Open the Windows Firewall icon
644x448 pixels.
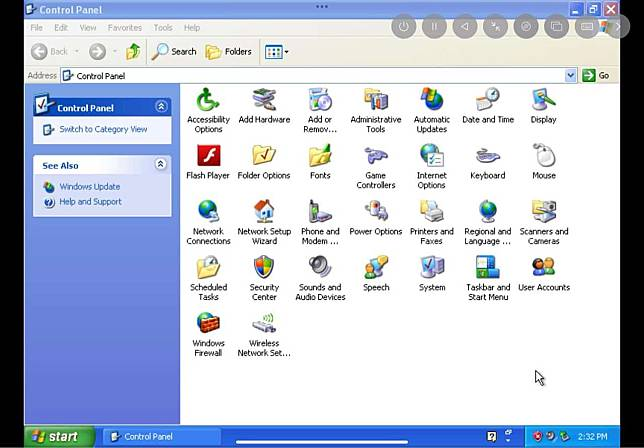click(x=208, y=334)
